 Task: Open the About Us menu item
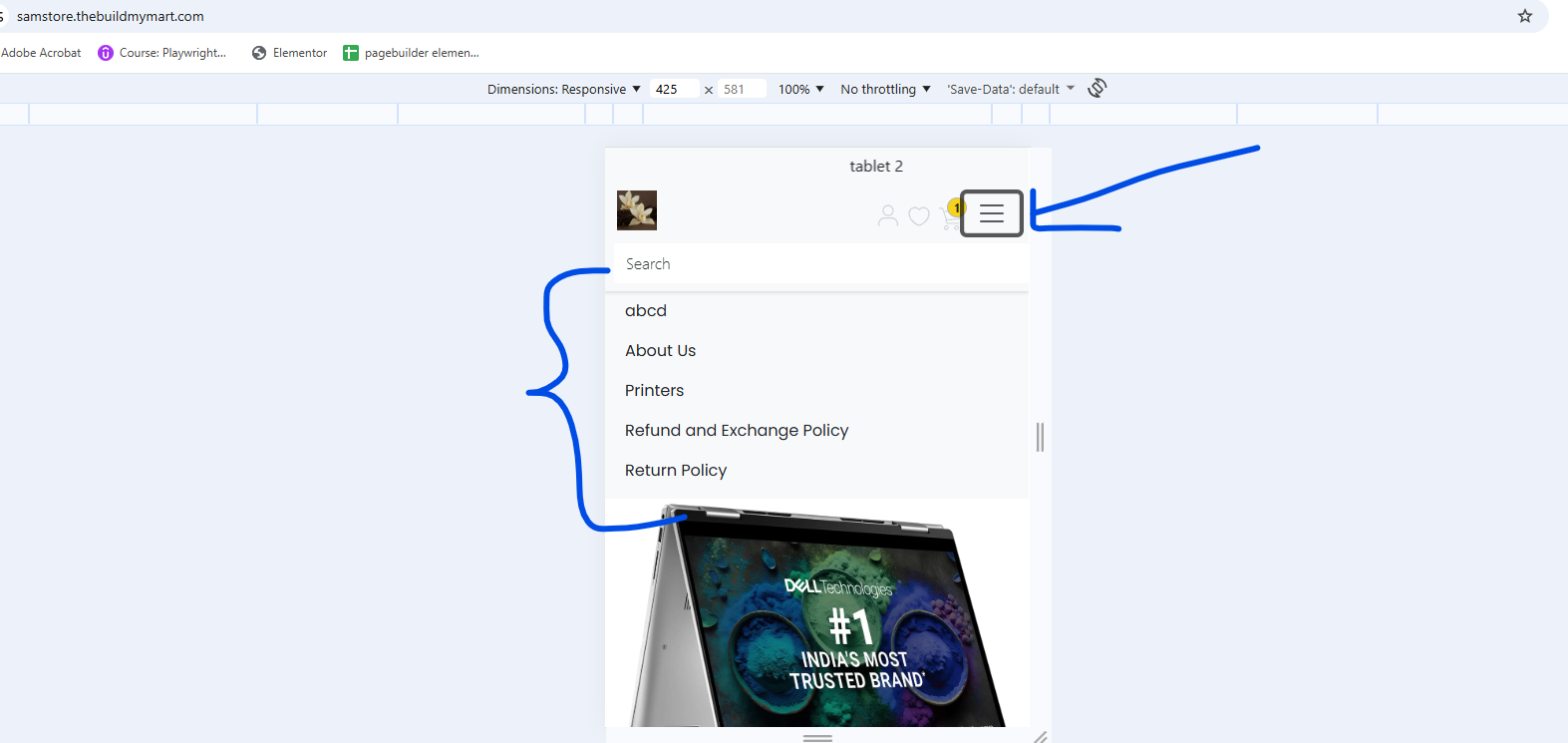click(661, 351)
